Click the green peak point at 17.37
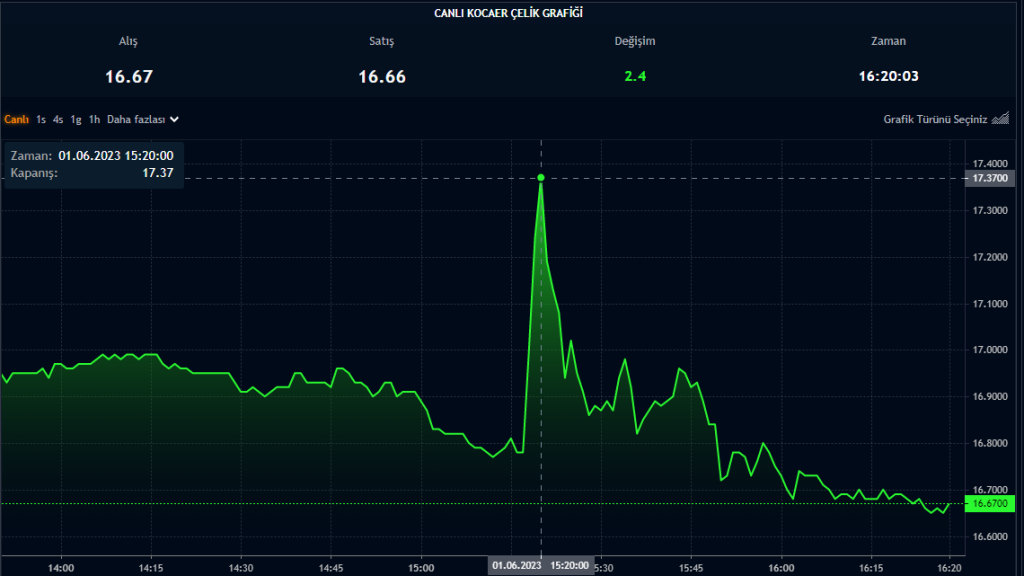 click(x=541, y=178)
